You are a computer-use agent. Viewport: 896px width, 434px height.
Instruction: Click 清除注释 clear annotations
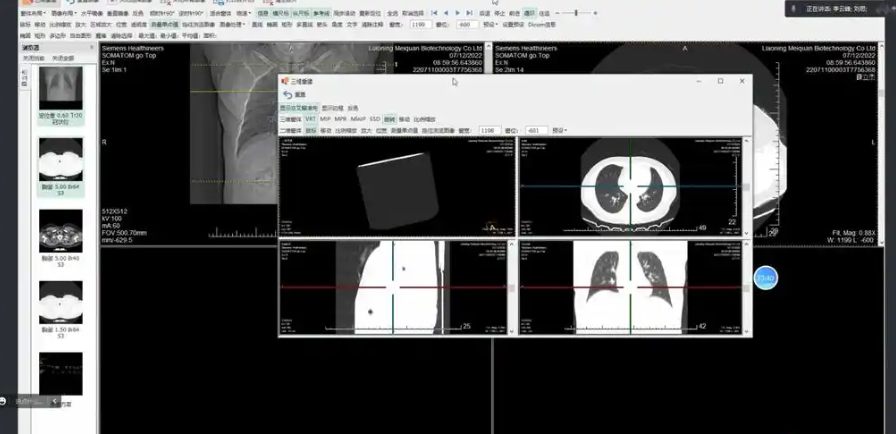[372, 25]
